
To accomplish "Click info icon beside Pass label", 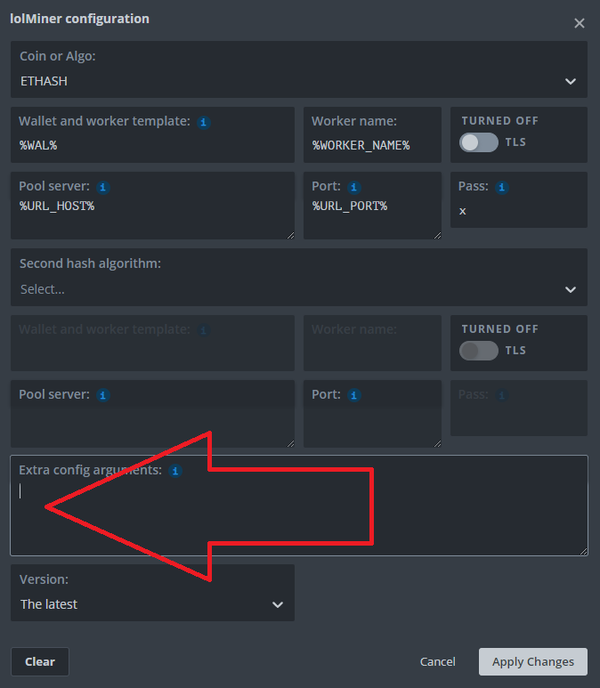I will (501, 187).
